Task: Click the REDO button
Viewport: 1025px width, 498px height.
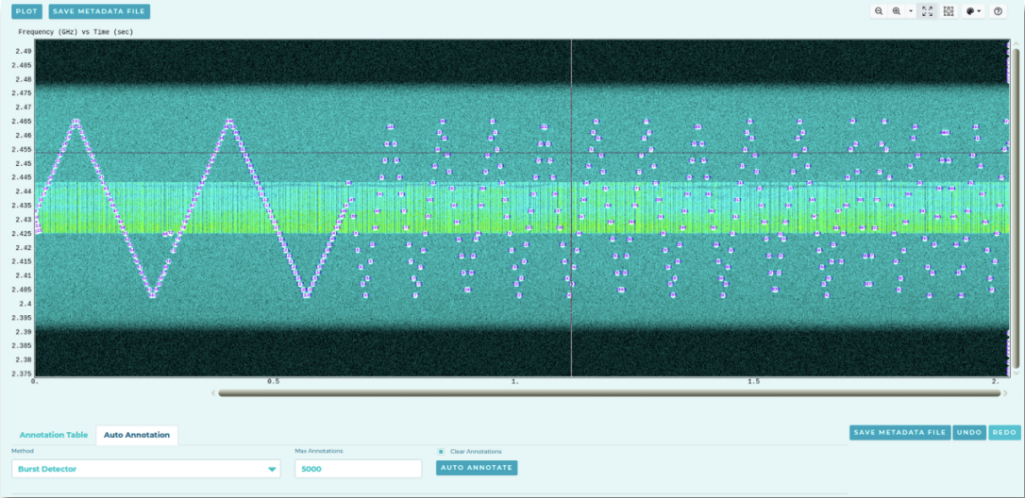Action: [x=1005, y=433]
